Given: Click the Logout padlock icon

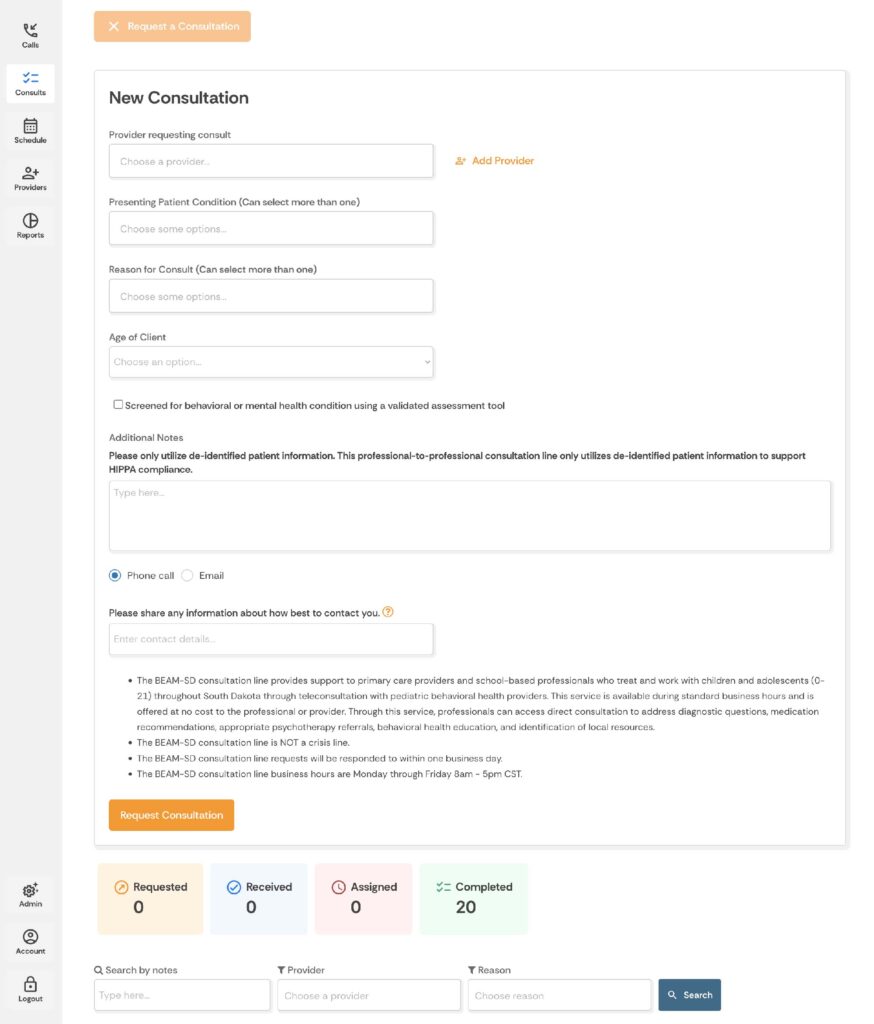Looking at the screenshot, I should click(30, 985).
